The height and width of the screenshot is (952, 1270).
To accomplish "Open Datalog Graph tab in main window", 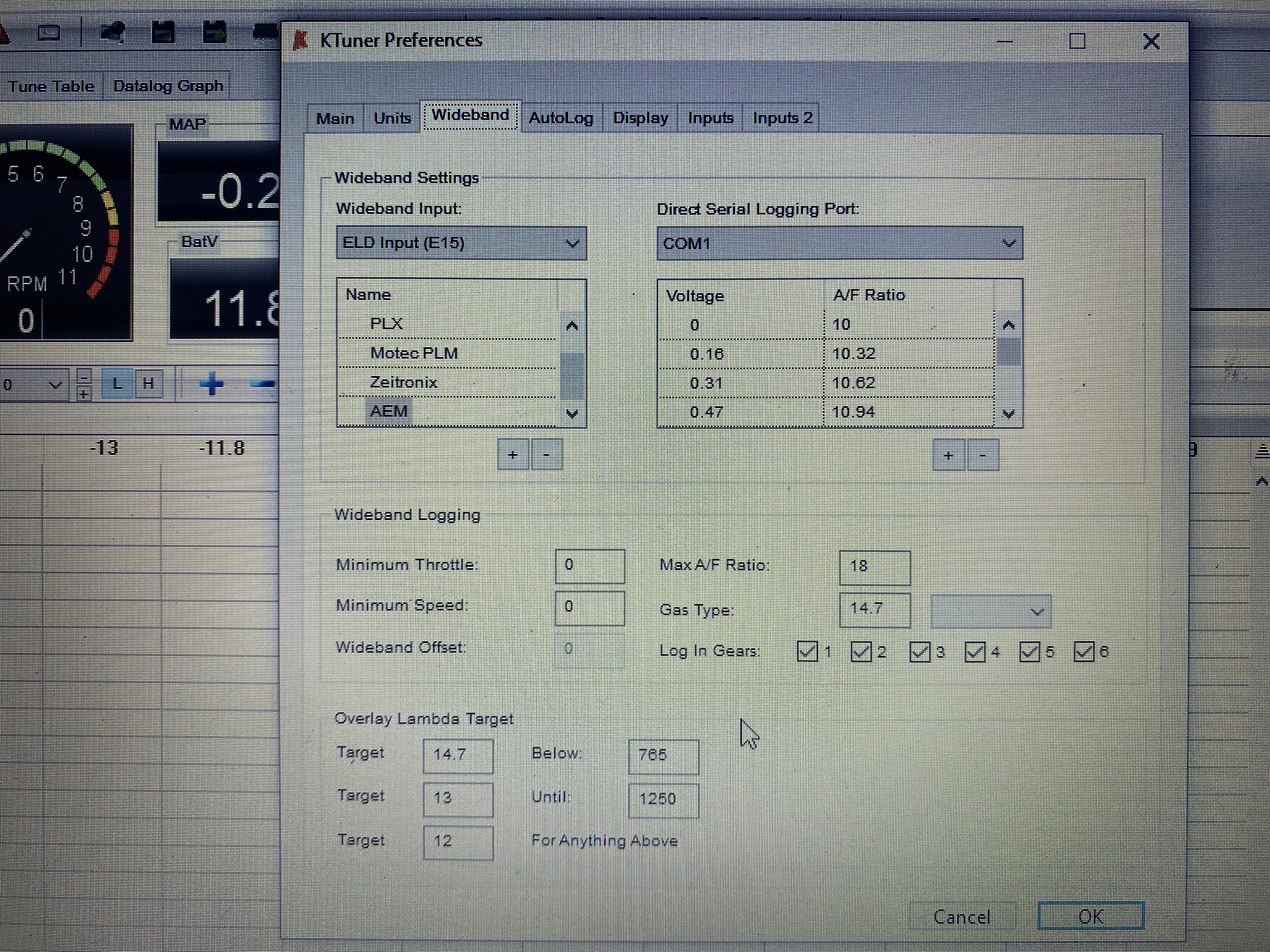I will point(168,86).
